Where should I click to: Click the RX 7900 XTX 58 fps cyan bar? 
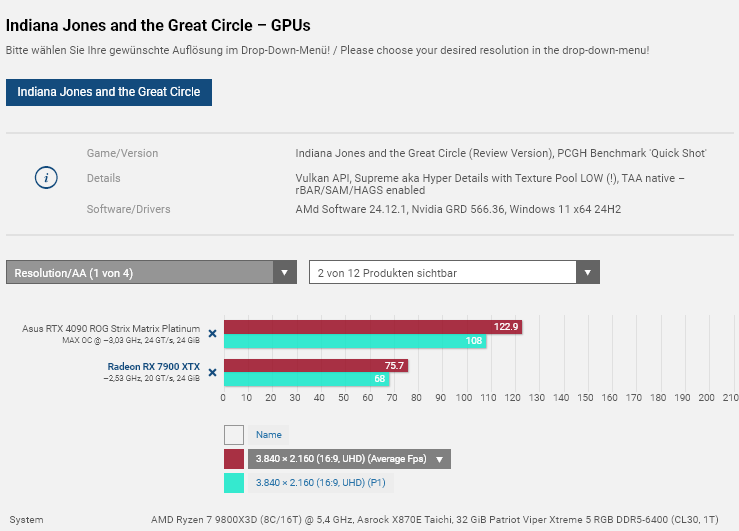click(x=300, y=379)
